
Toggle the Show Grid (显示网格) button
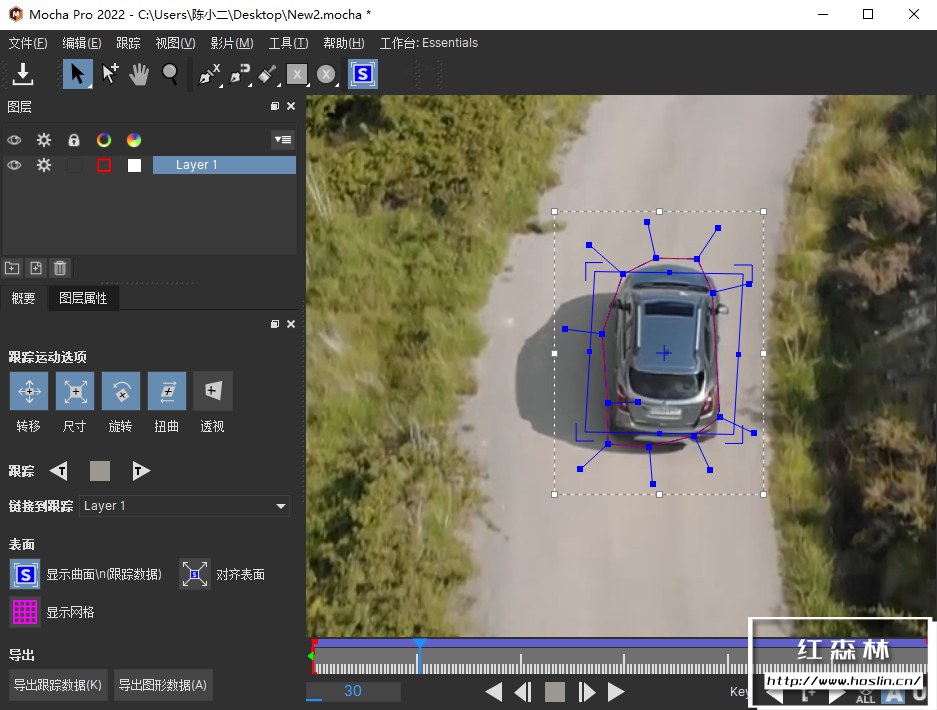coord(25,611)
